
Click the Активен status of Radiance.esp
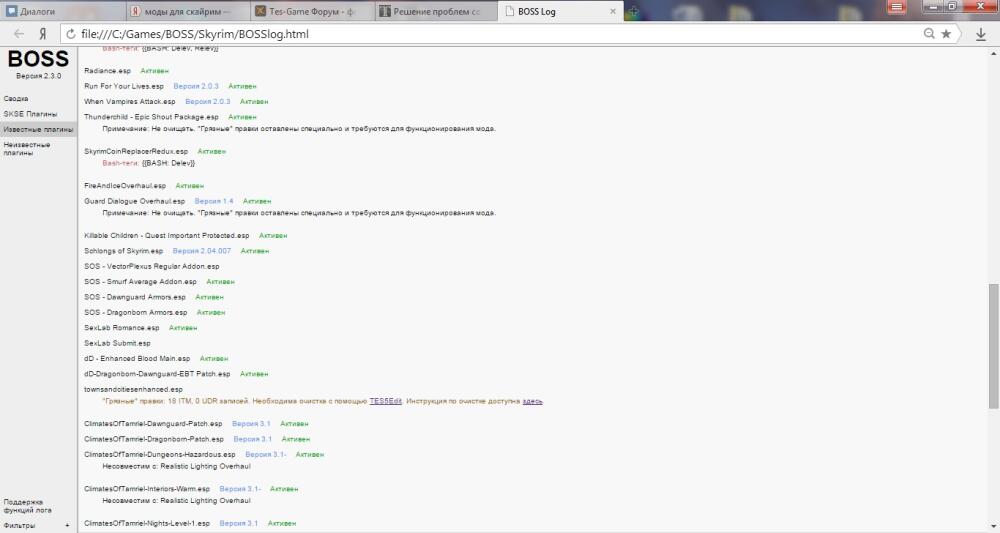pos(154,71)
